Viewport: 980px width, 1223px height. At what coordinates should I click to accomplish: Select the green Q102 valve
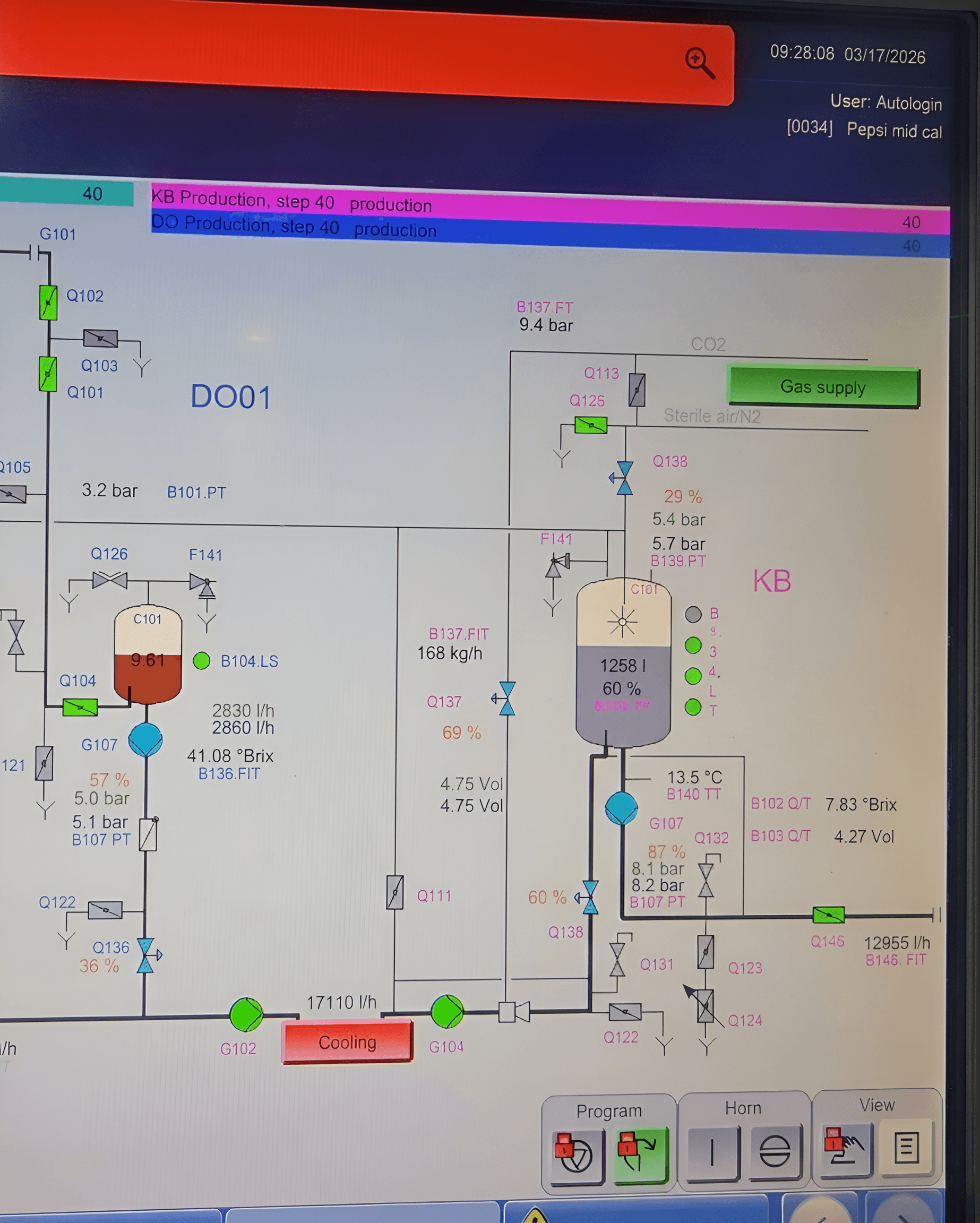tap(48, 303)
